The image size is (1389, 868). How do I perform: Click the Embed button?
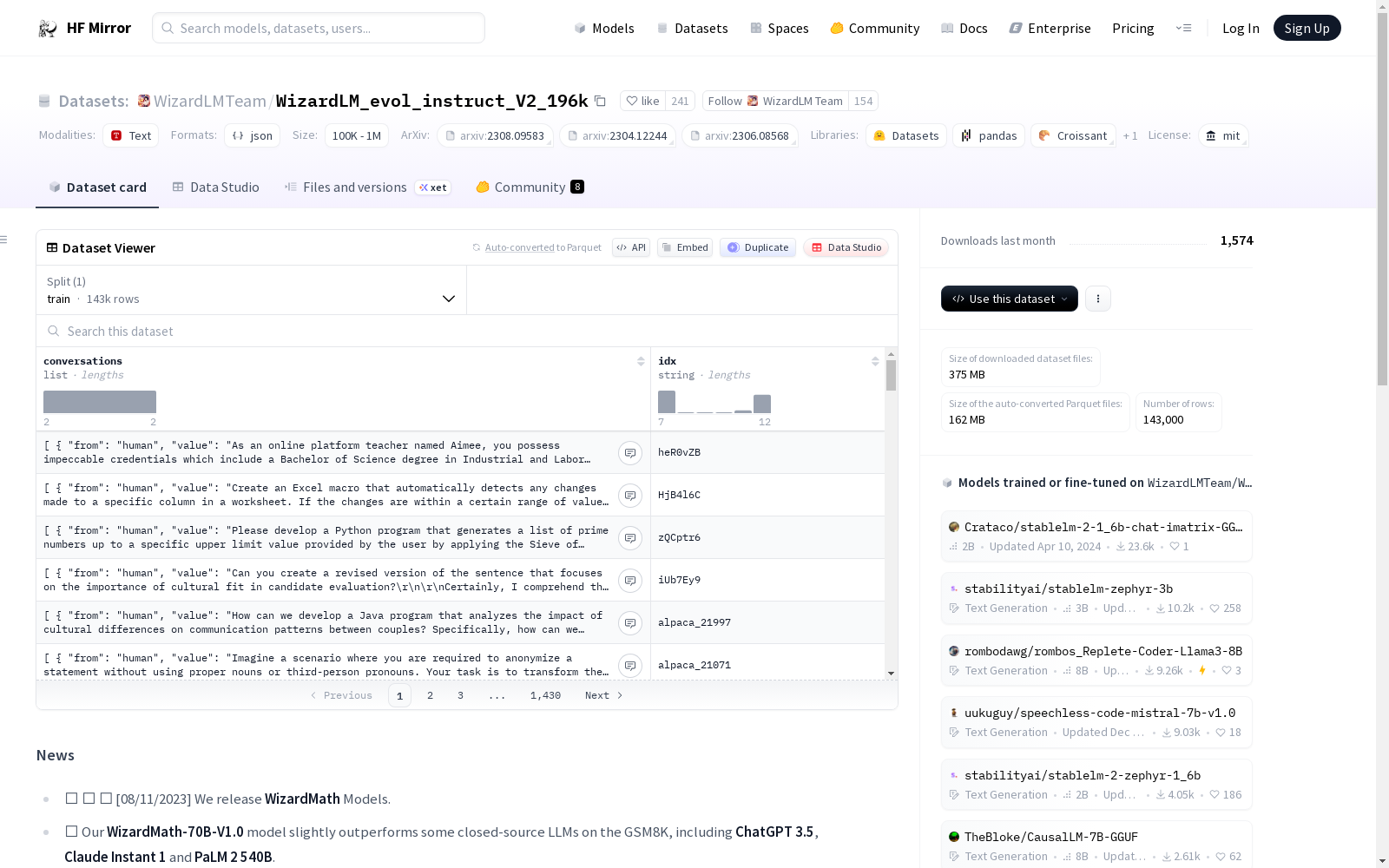point(685,247)
